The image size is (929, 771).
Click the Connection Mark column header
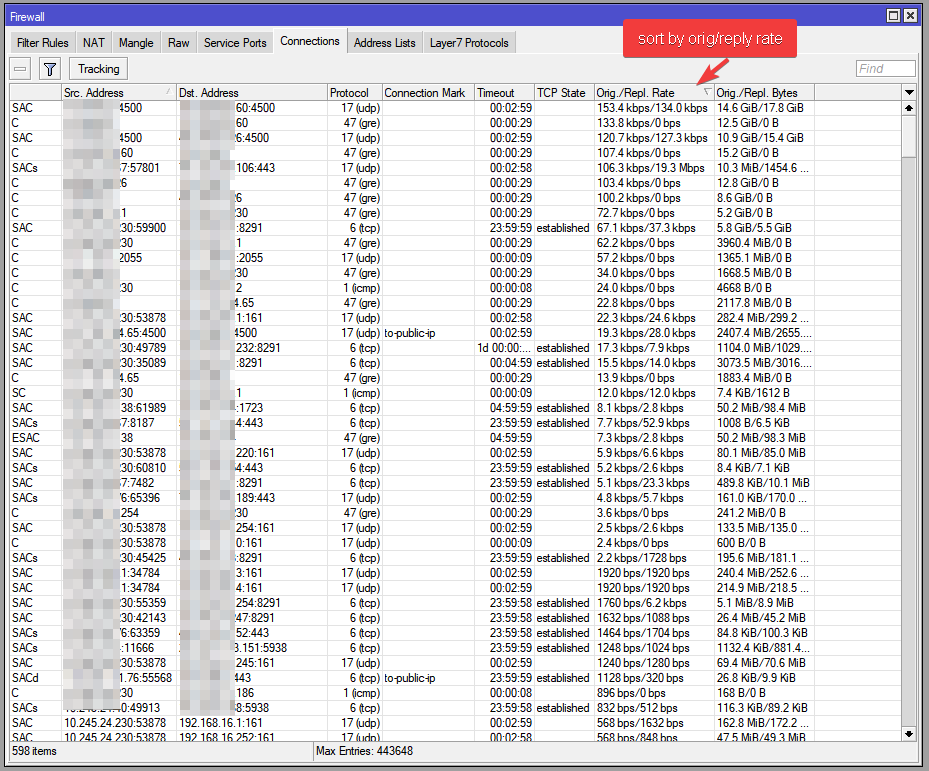[428, 93]
